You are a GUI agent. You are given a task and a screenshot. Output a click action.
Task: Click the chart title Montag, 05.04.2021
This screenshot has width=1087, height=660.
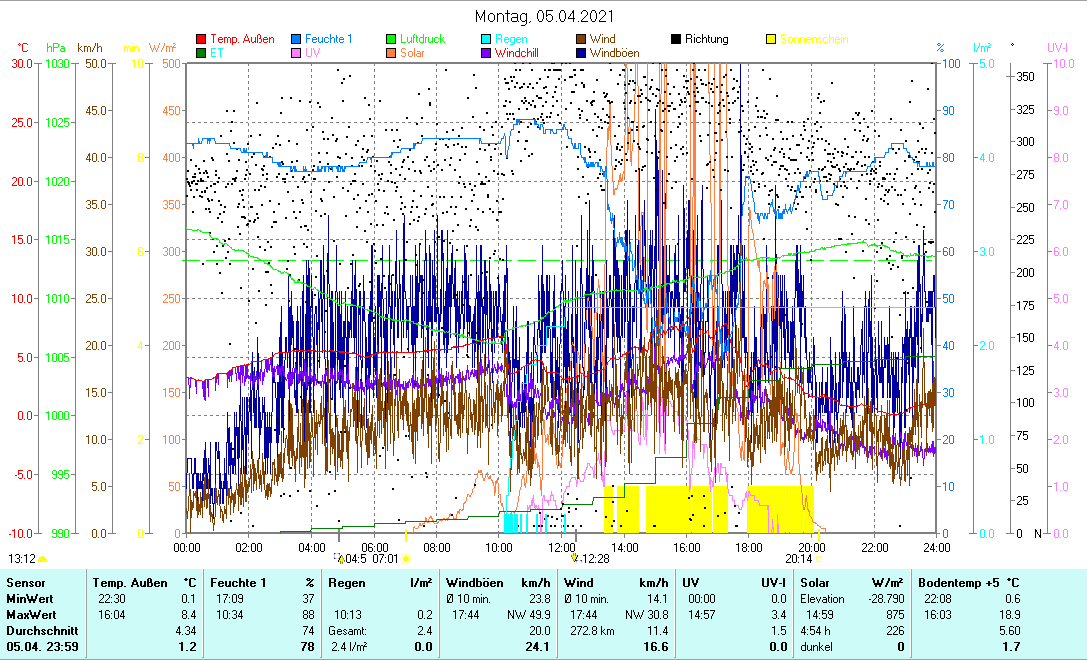click(x=544, y=17)
